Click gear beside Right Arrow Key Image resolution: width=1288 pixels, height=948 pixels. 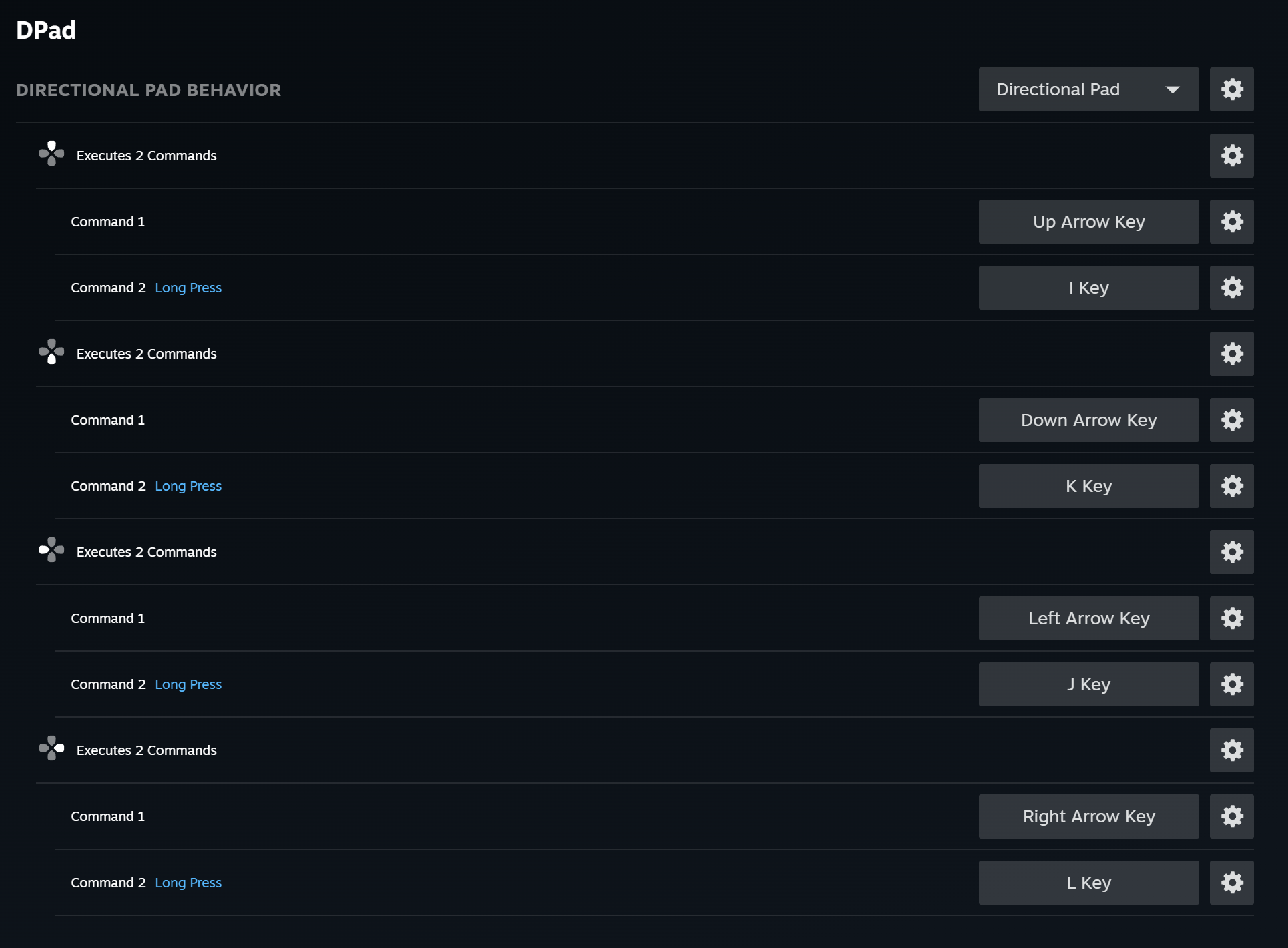1231,816
